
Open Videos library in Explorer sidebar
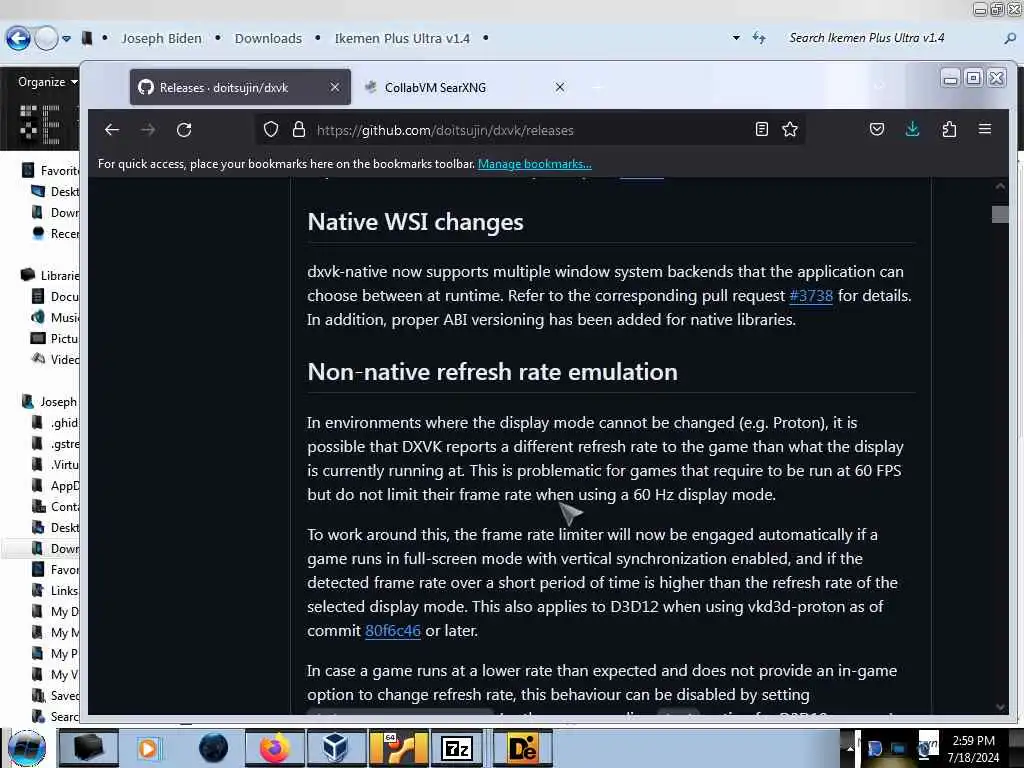[56, 359]
